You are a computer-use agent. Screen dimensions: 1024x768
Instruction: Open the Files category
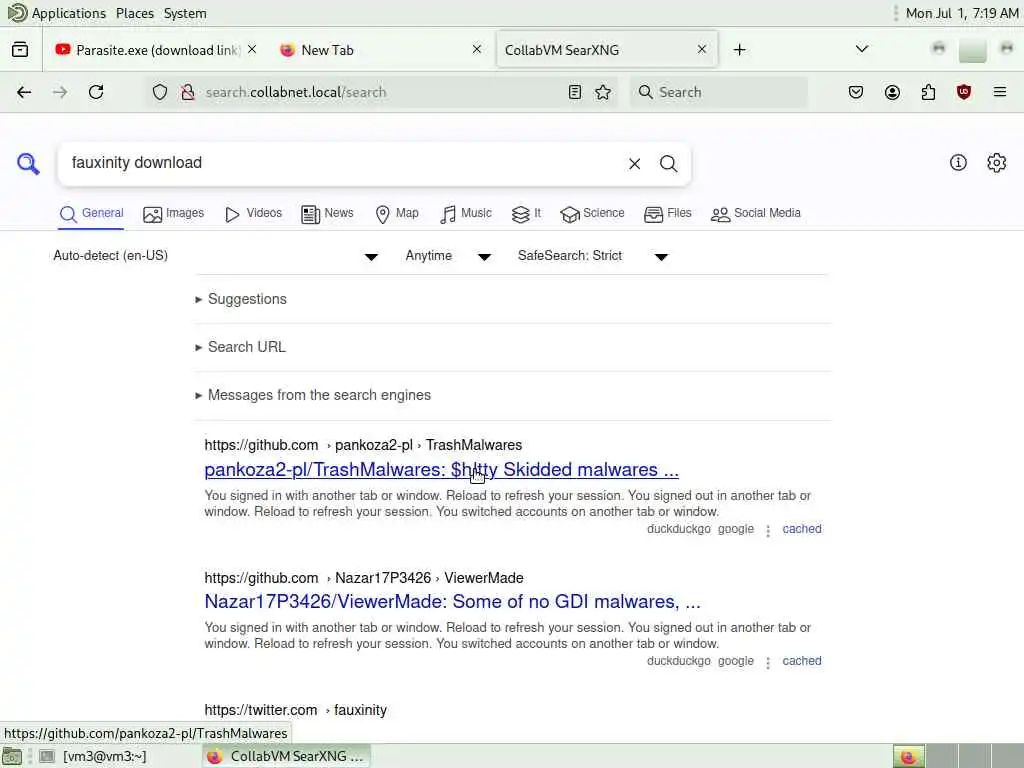pos(667,214)
